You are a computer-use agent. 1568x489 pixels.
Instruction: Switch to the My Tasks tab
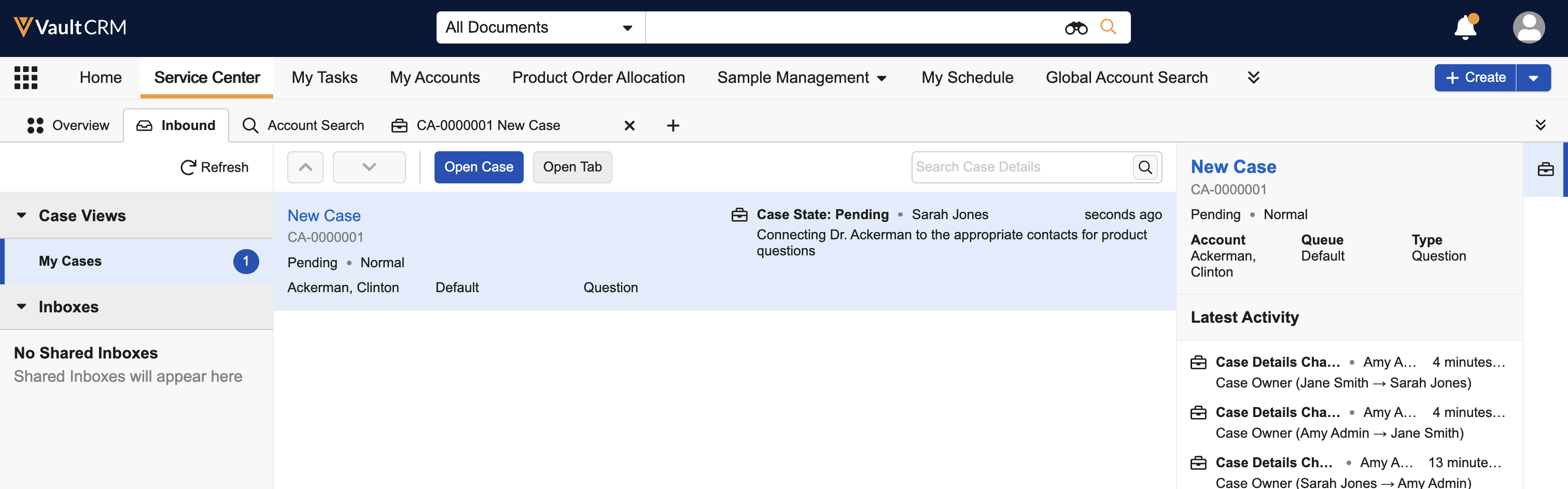325,78
